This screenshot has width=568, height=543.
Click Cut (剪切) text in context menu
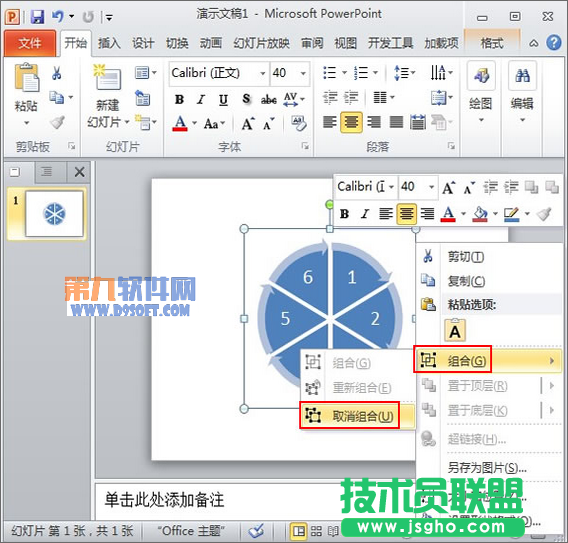point(466,257)
